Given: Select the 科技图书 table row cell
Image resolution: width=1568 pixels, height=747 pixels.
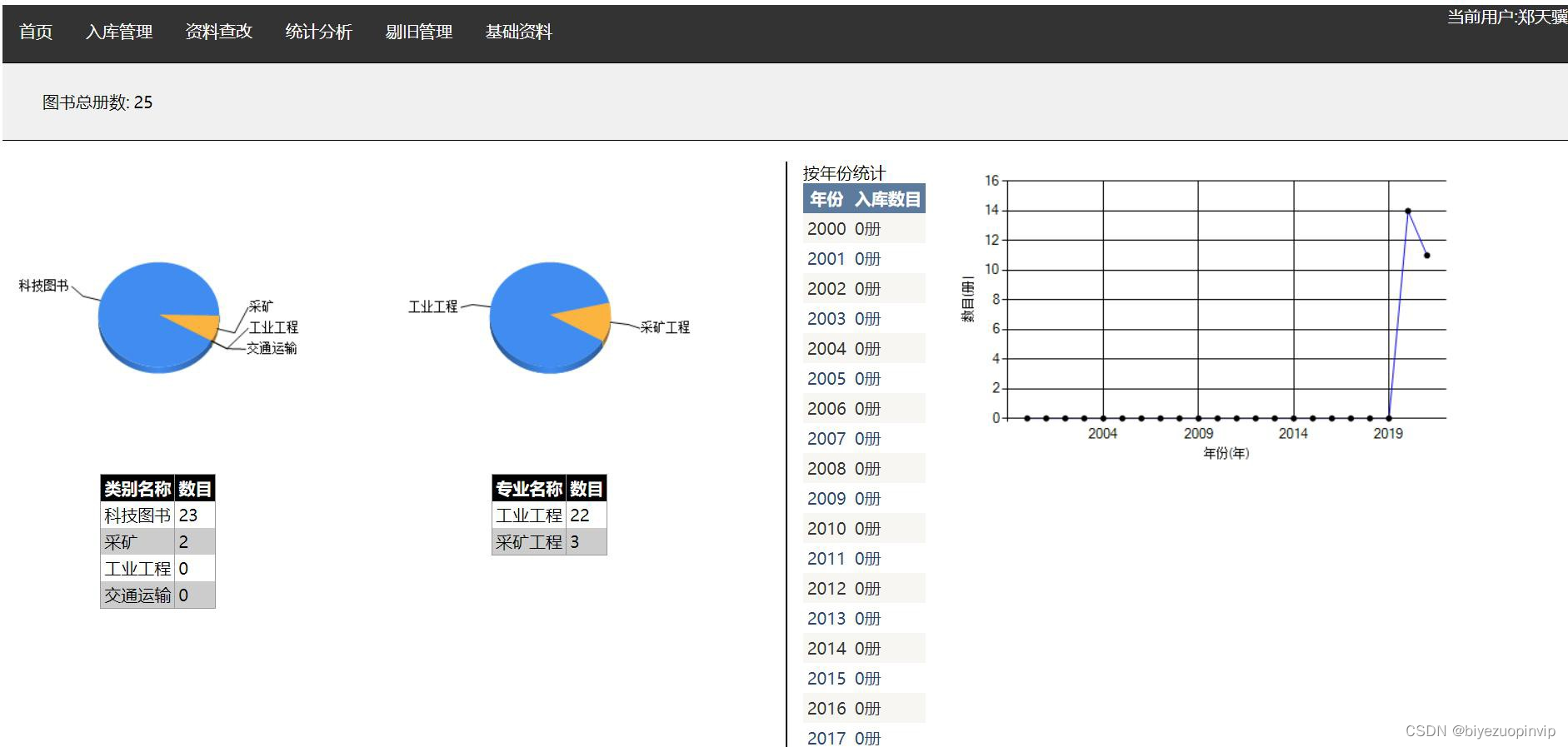Looking at the screenshot, I should tap(137, 515).
